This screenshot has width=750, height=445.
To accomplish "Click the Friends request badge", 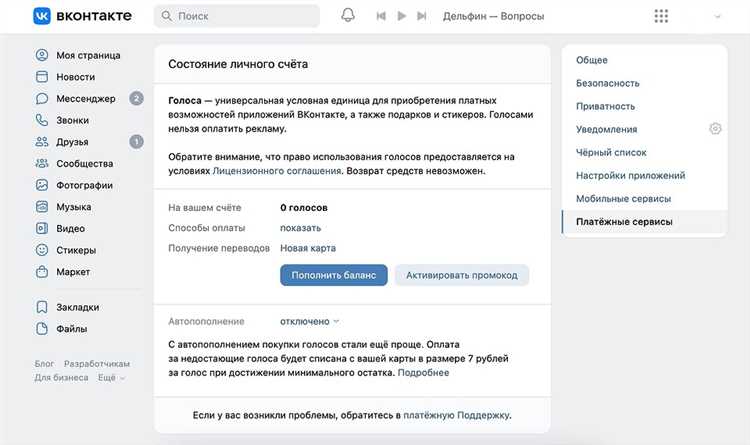I will [x=136, y=142].
